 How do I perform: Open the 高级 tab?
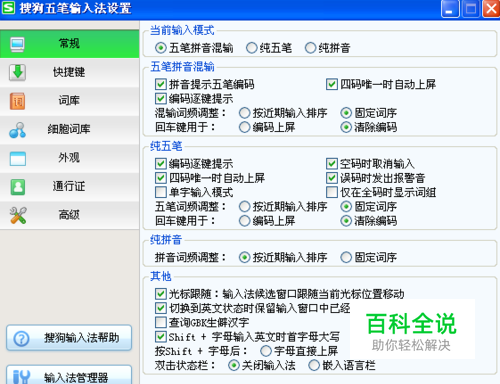[69, 215]
